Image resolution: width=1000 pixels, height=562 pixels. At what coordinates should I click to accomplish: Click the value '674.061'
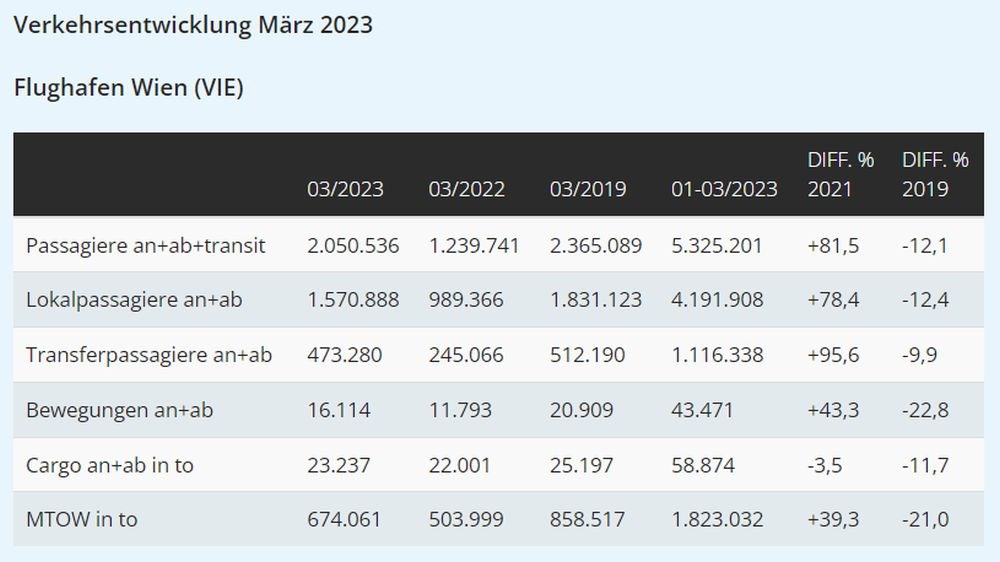pos(344,519)
